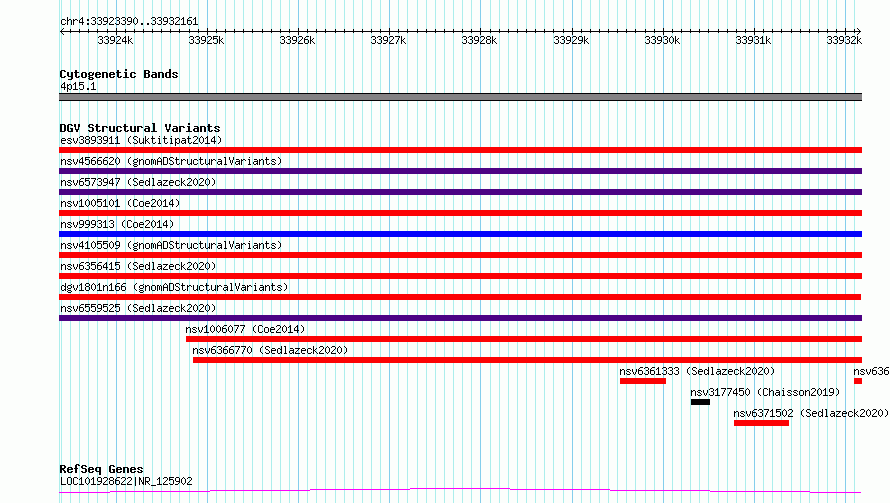The height and width of the screenshot is (503, 890).
Task: Click the short red nsv6371502 bar
Action: 761,423
